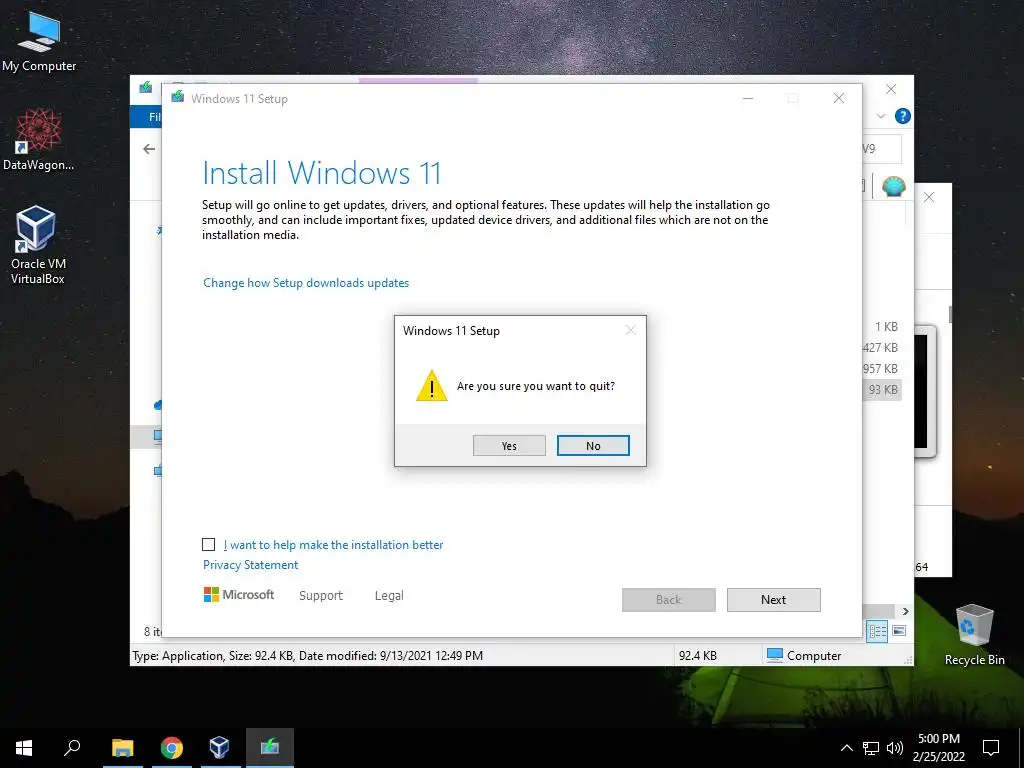Click the setup icon in the title bar
The width and height of the screenshot is (1024, 768).
tap(177, 98)
